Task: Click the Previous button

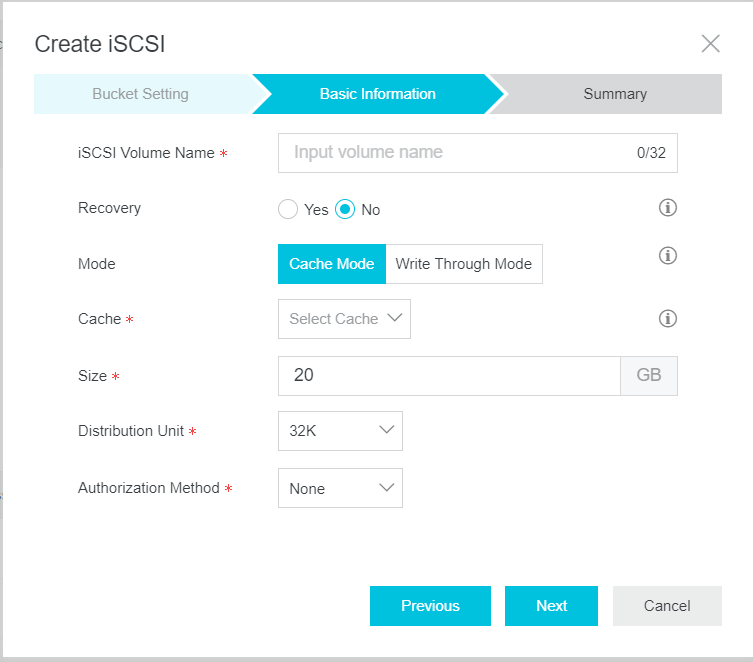Action: coord(430,606)
